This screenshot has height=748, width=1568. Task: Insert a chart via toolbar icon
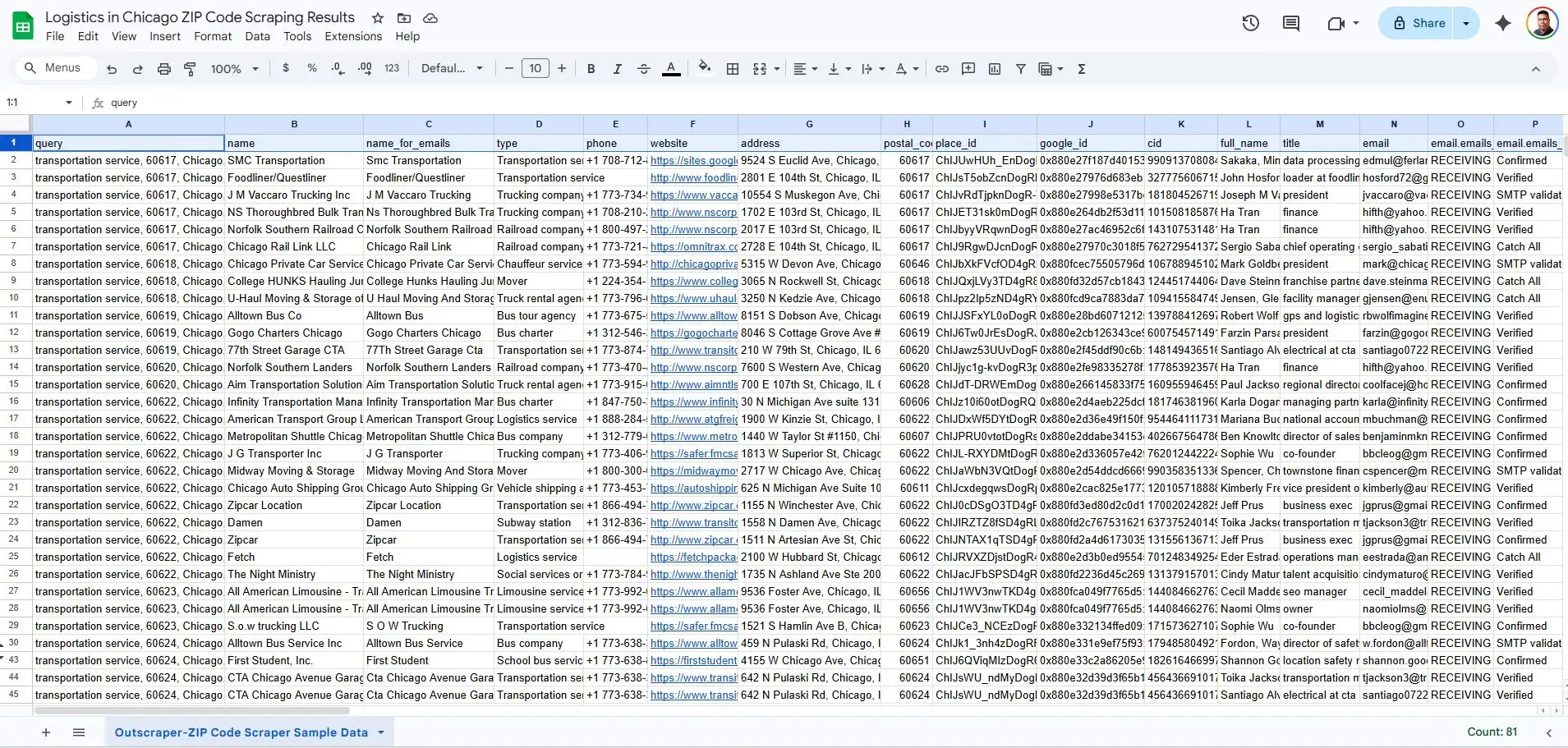point(995,69)
